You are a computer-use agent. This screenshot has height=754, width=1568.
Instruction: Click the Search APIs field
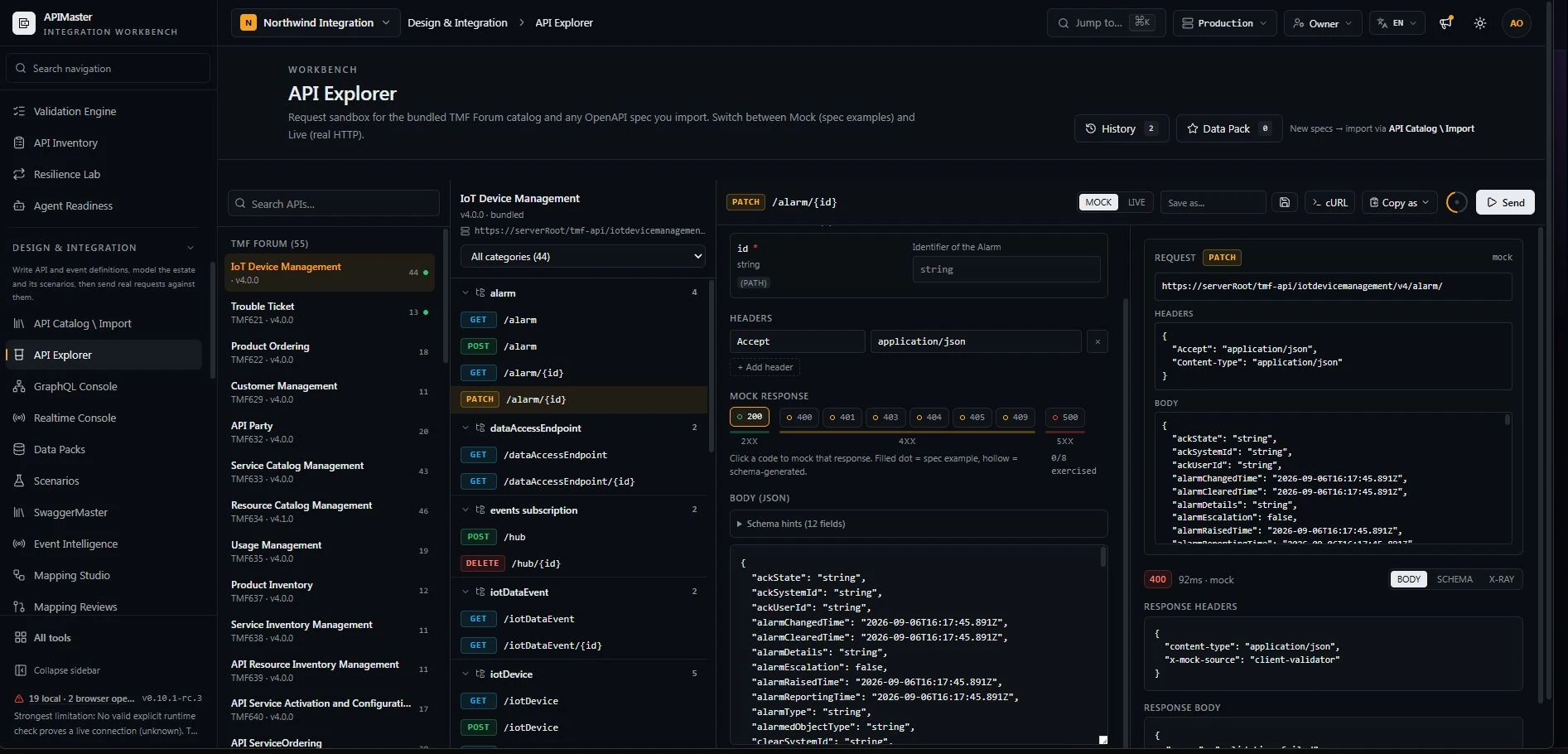point(334,204)
